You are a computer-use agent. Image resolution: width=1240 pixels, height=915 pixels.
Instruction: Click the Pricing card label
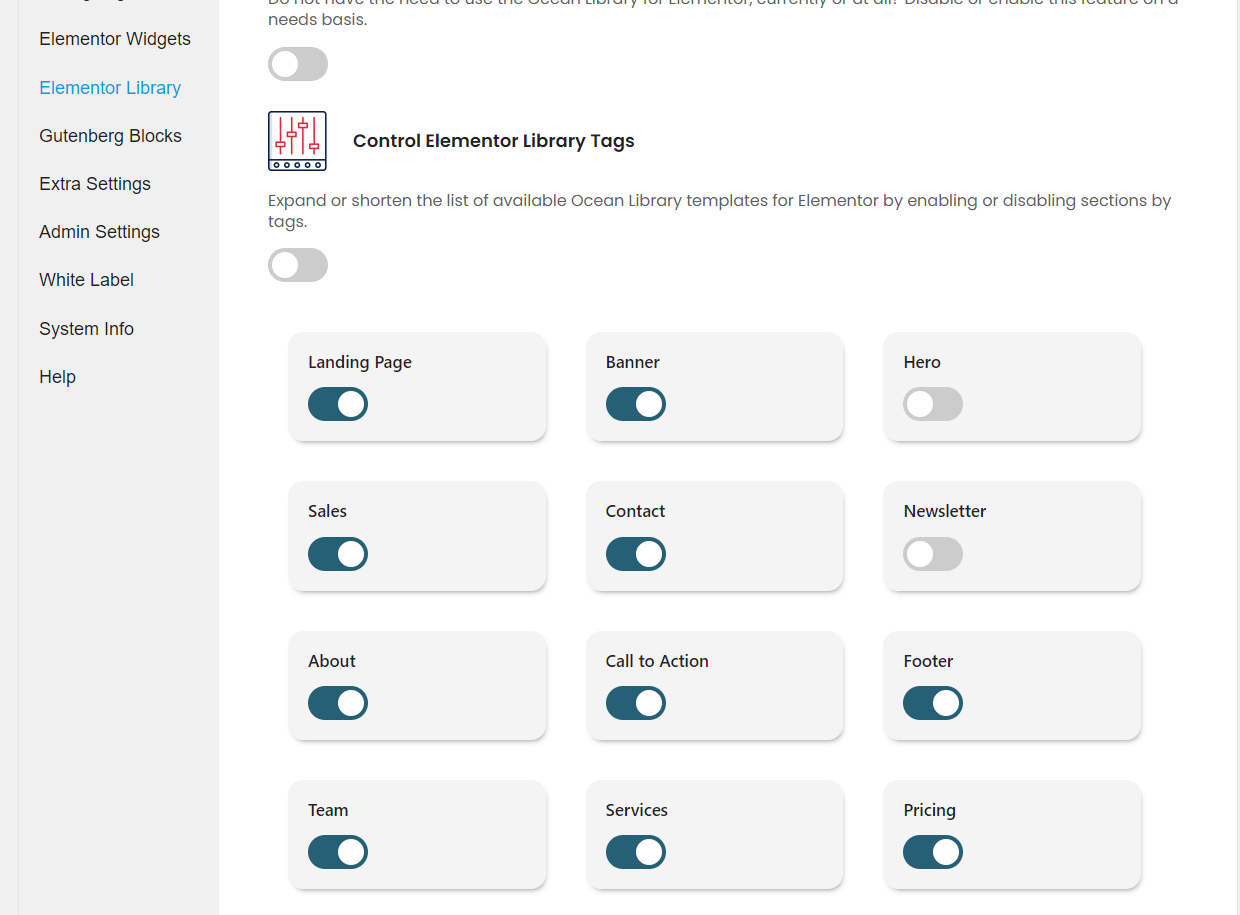coord(930,810)
